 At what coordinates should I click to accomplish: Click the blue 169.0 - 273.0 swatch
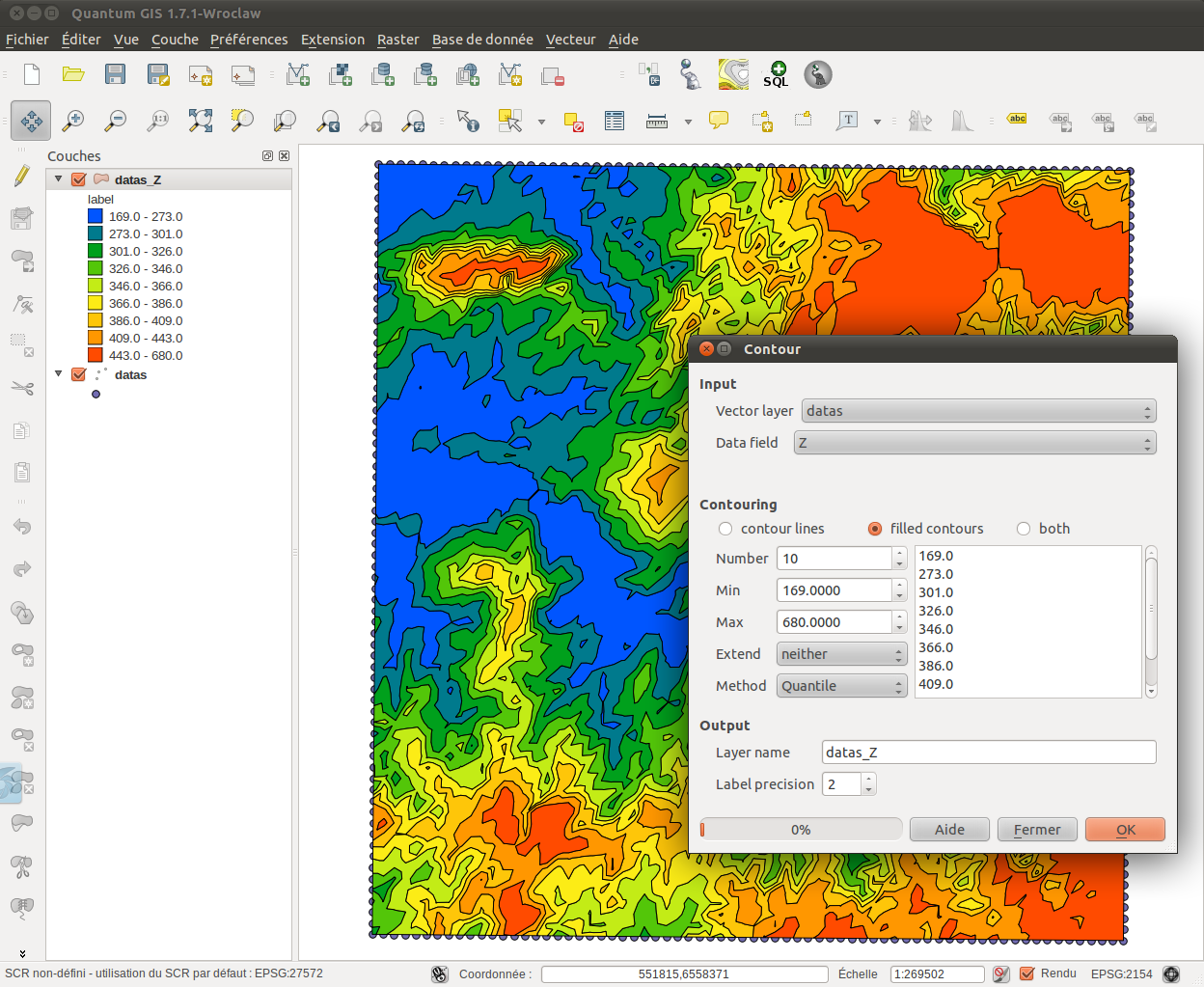point(96,217)
